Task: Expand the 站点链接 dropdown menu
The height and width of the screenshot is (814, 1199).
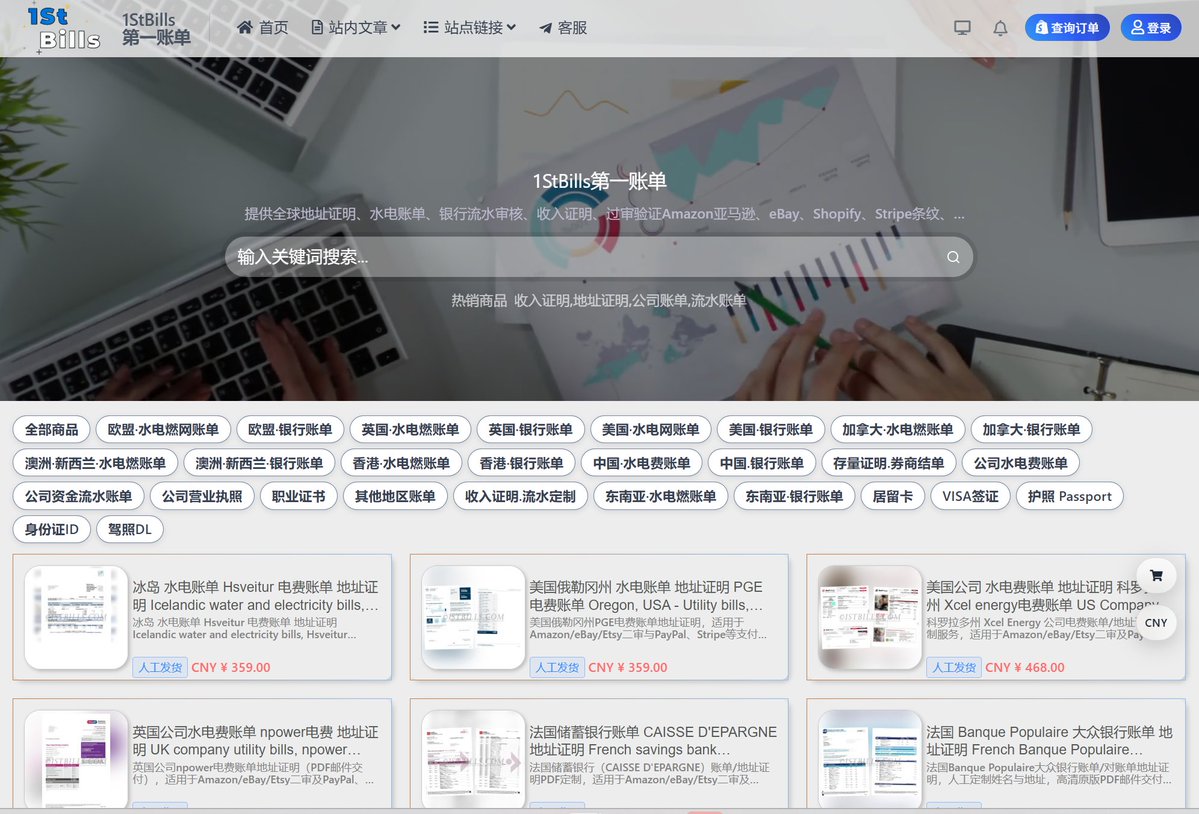Action: pyautogui.click(x=470, y=28)
